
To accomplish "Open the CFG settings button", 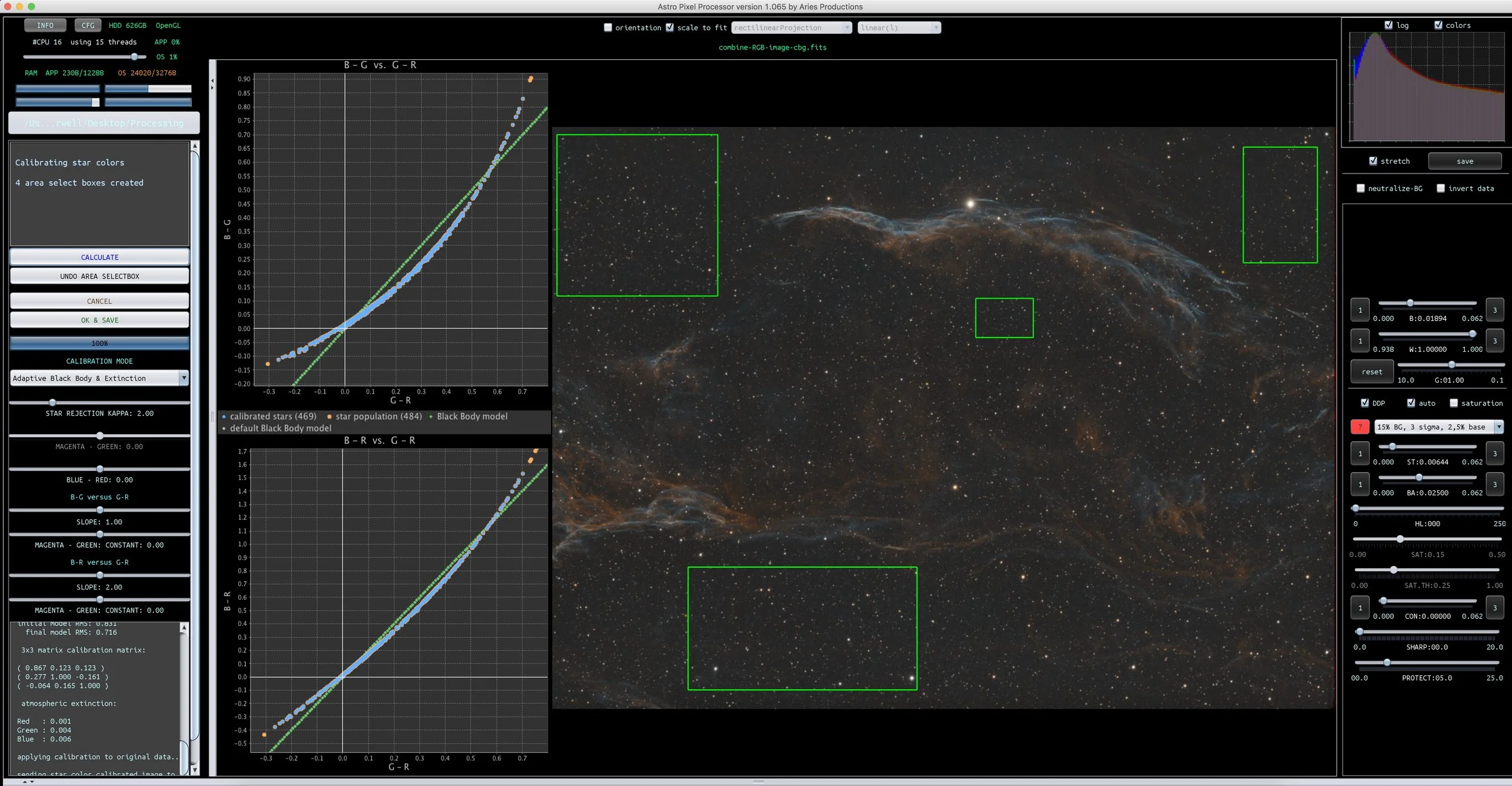I will pos(88,25).
